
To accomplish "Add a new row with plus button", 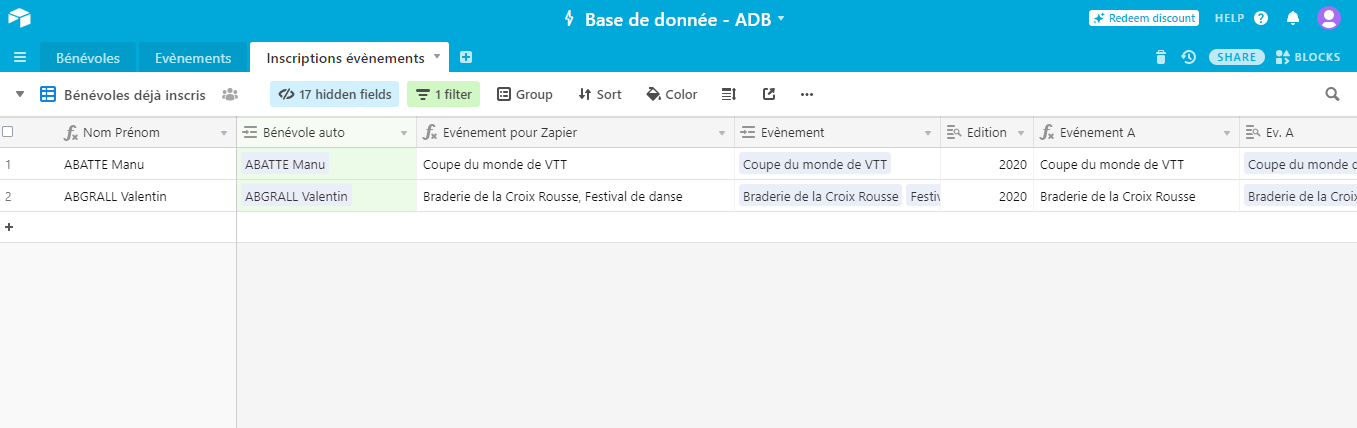I will [9, 227].
